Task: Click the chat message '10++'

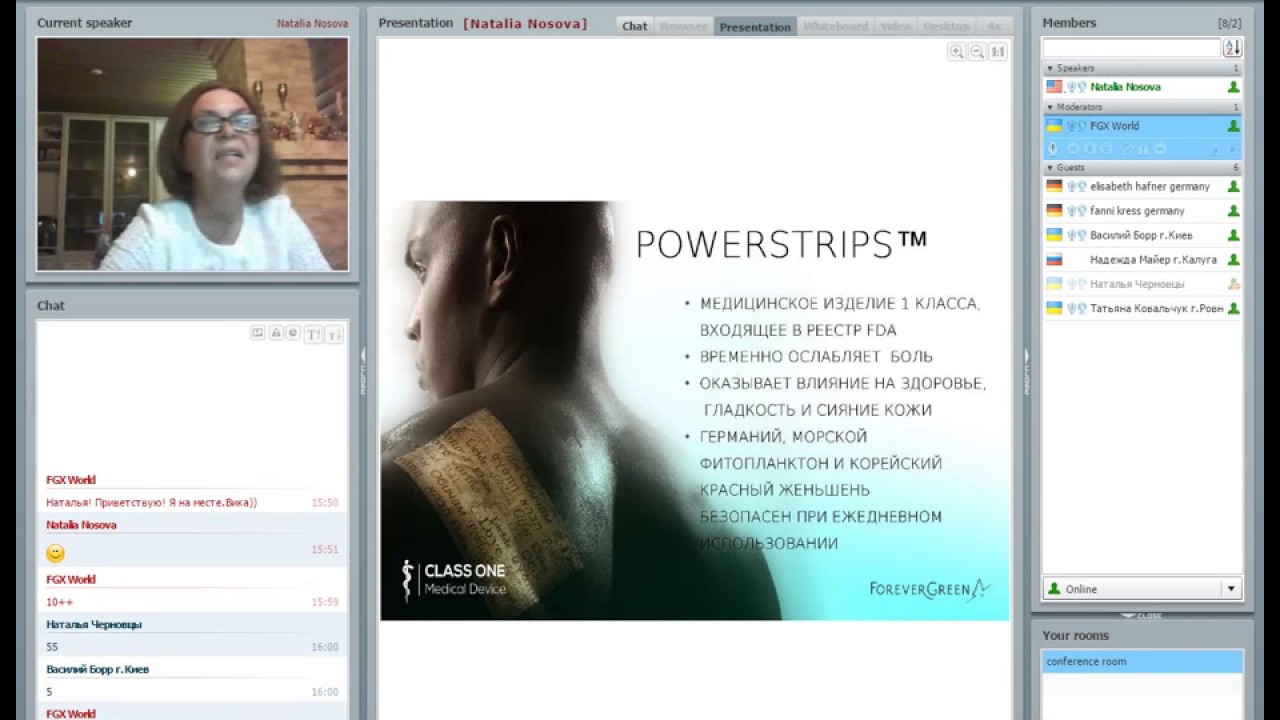Action: pos(59,602)
